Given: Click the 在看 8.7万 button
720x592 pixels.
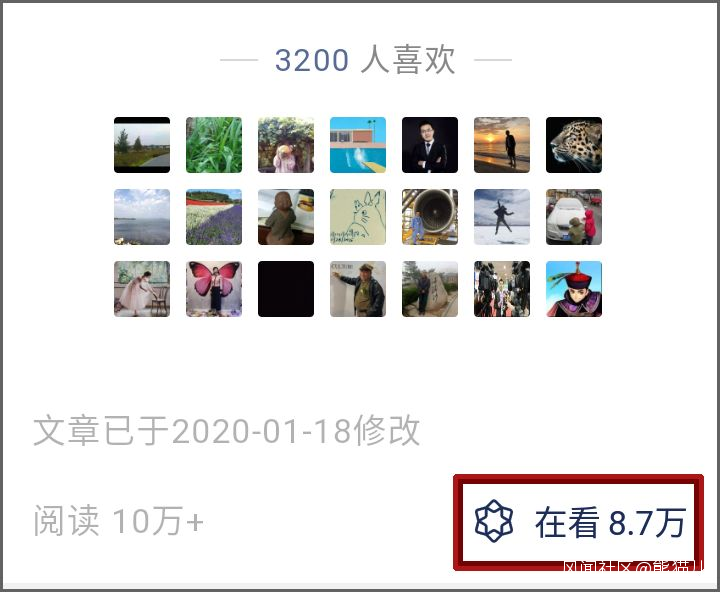Looking at the screenshot, I should pyautogui.click(x=580, y=522).
